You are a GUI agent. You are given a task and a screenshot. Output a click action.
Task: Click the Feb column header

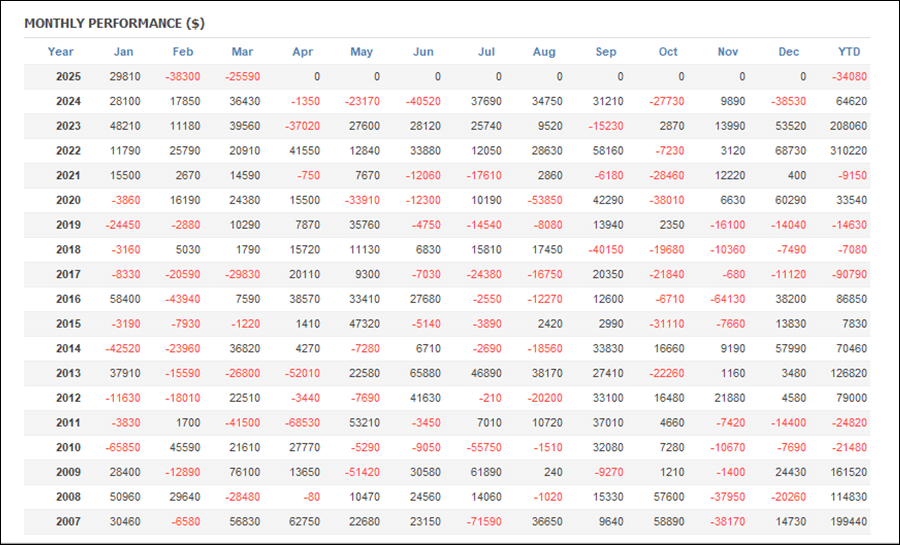183,52
